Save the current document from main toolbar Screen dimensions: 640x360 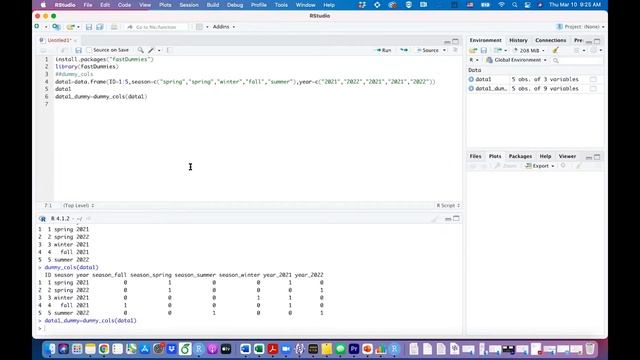89,27
